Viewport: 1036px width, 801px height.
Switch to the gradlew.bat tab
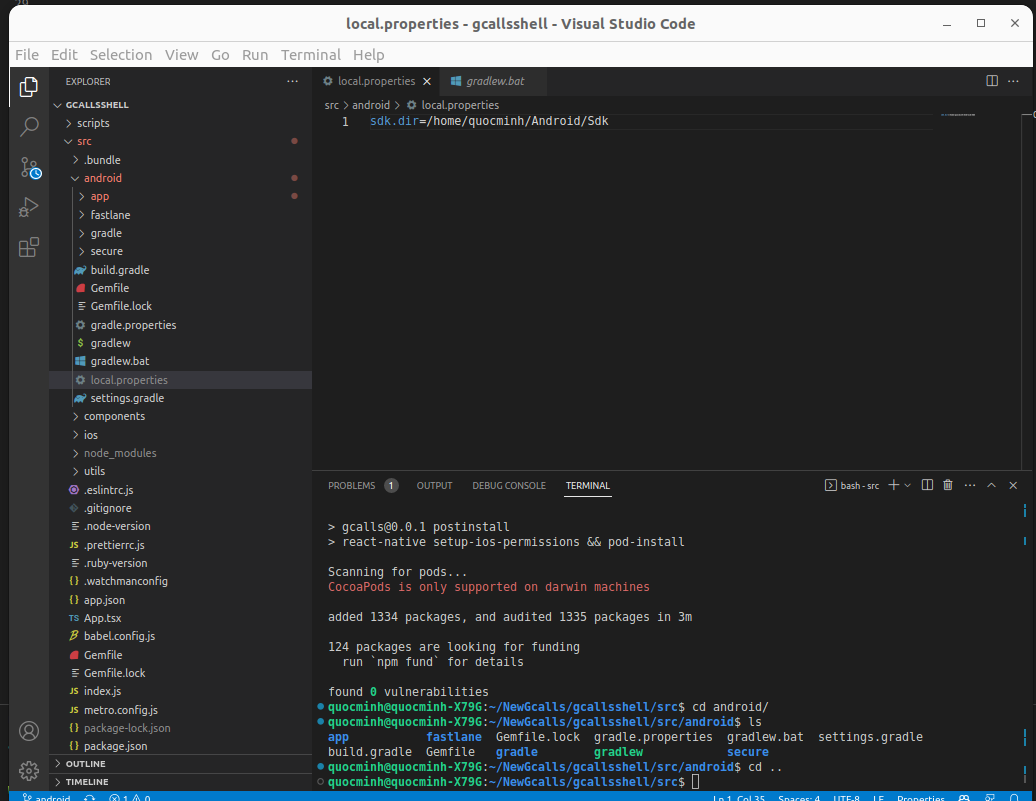[494, 81]
